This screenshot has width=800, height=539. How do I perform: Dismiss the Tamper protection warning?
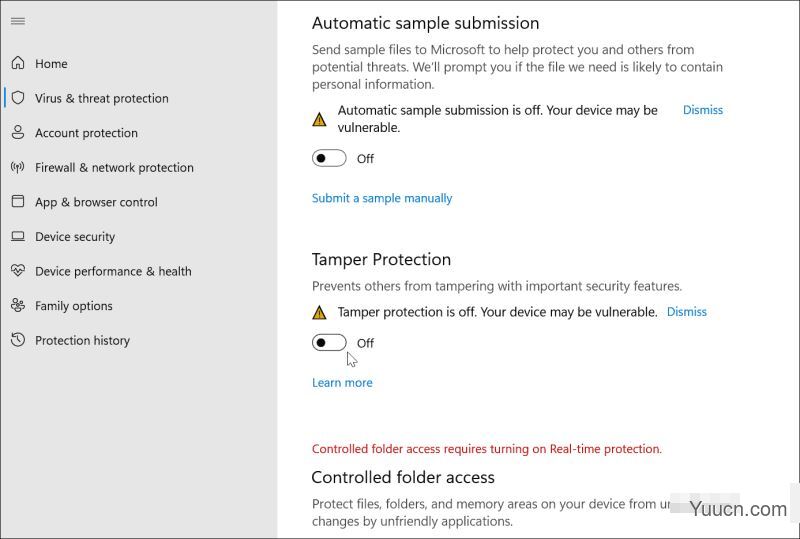pyautogui.click(x=687, y=311)
